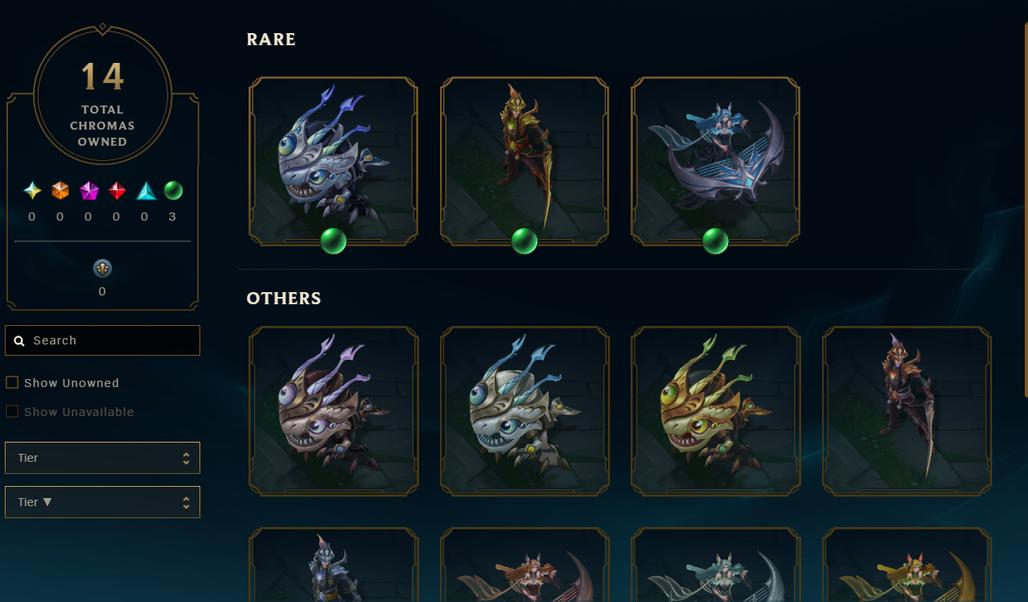This screenshot has height=602, width=1028.
Task: Open the first Tier dropdown
Action: click(102, 458)
